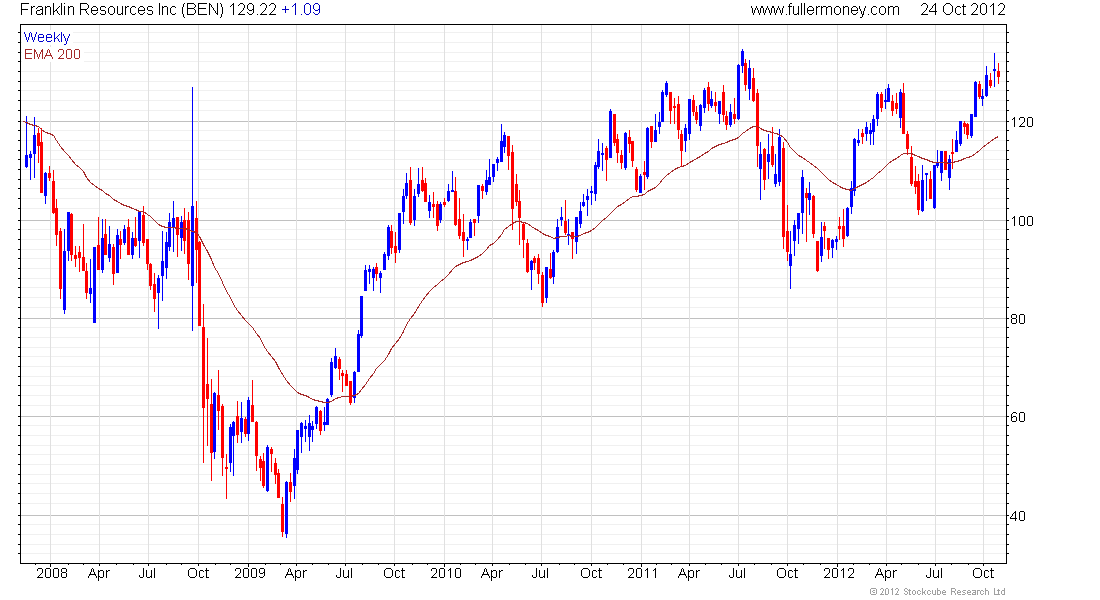The image size is (1100, 600).
Task: Click the 120 price axis label
Action: coord(1021,122)
